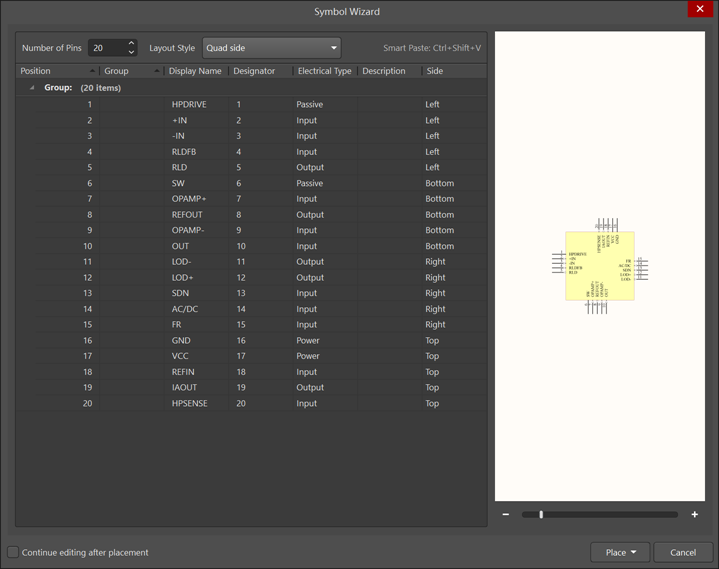
Task: Zoom in preview with plus icon
Action: tap(694, 514)
